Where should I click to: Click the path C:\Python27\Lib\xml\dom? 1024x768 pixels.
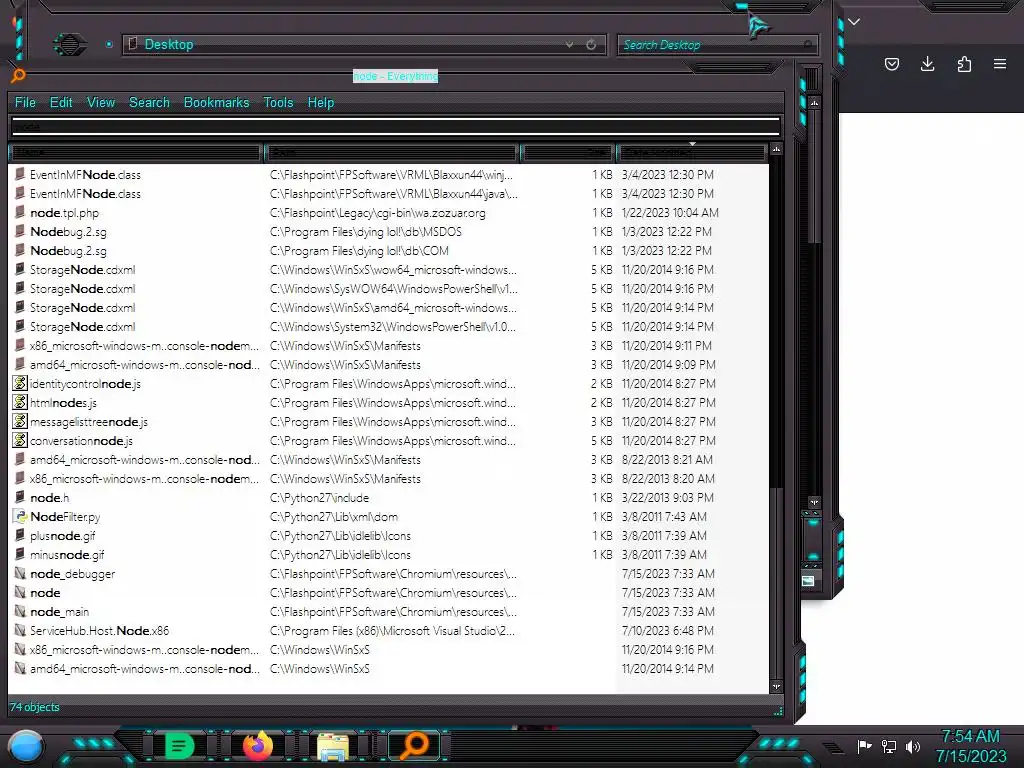pyautogui.click(x=334, y=517)
